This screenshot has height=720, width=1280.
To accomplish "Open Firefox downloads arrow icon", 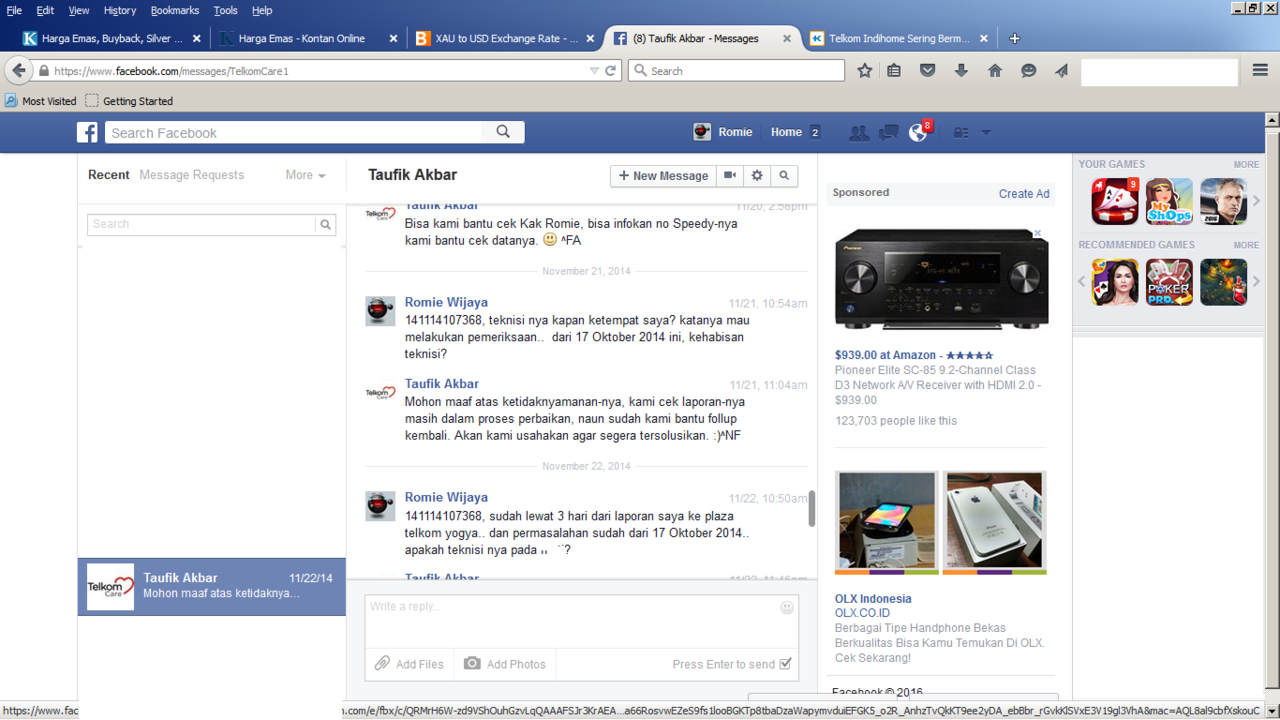I will [961, 71].
